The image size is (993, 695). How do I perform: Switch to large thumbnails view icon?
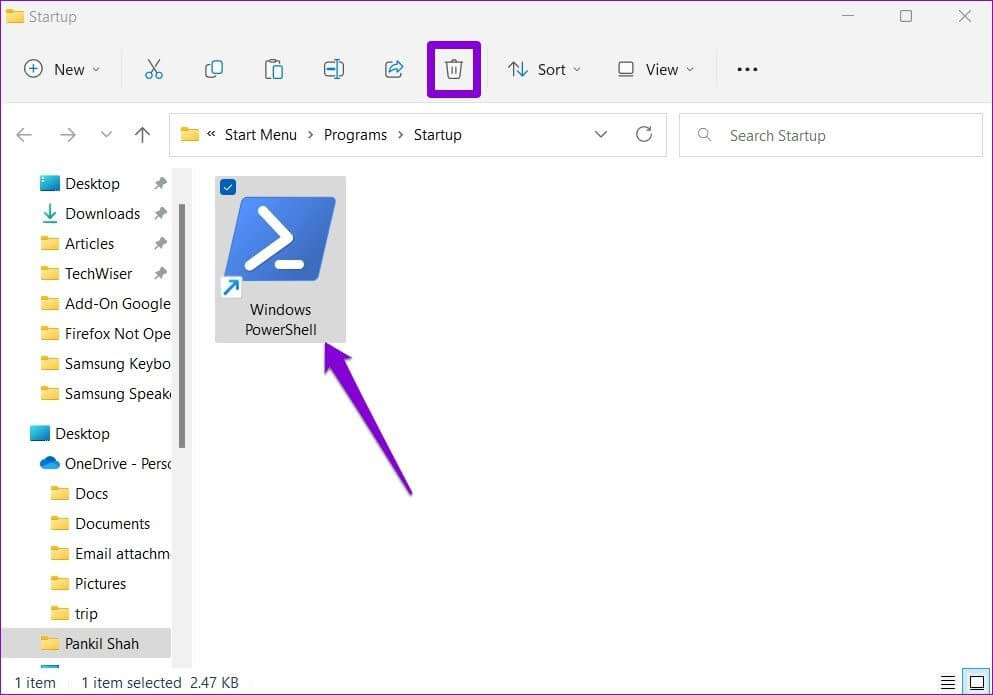click(x=977, y=682)
